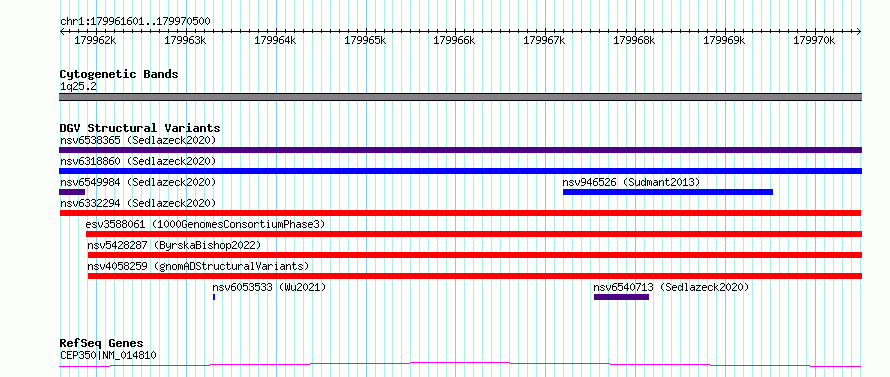This screenshot has width=890, height=377.
Task: Click the RefSeq Genes track title
Action: (x=101, y=344)
